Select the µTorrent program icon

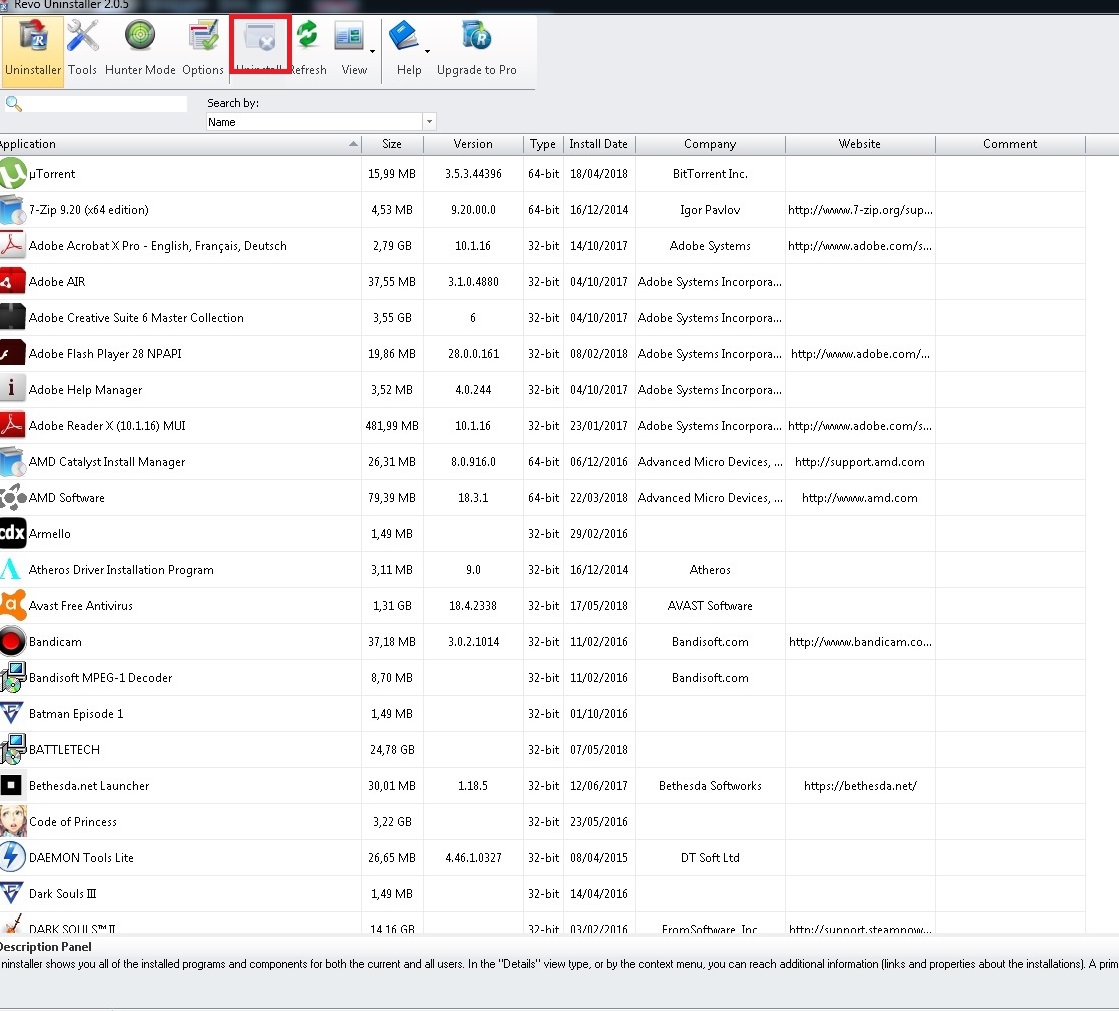(x=13, y=173)
